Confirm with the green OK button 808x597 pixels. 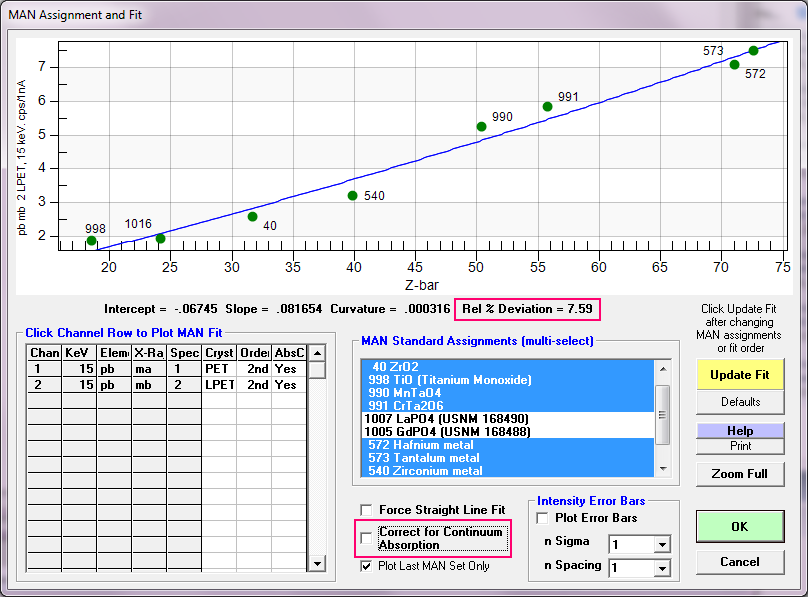tap(740, 526)
